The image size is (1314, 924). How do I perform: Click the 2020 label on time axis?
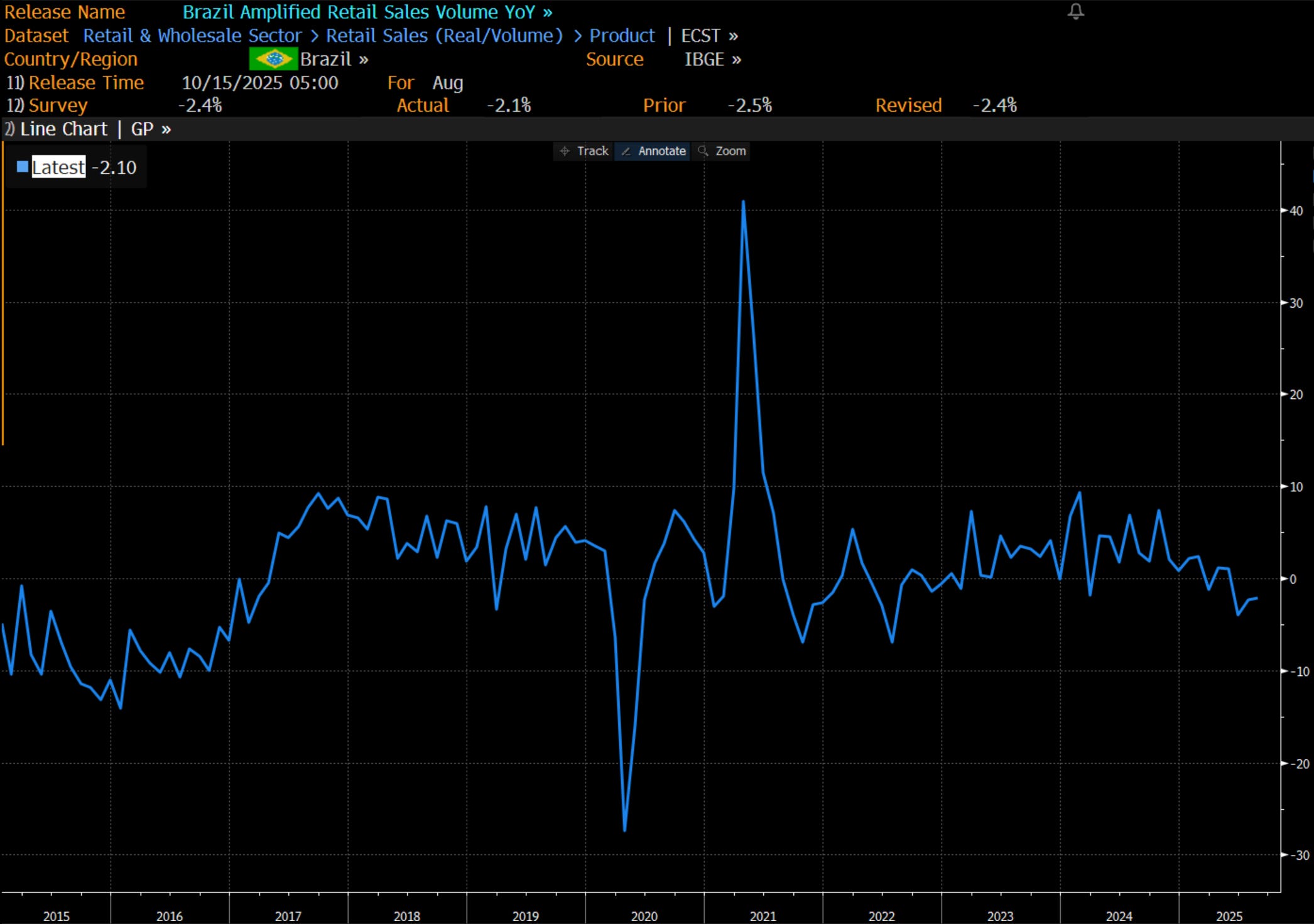point(644,916)
